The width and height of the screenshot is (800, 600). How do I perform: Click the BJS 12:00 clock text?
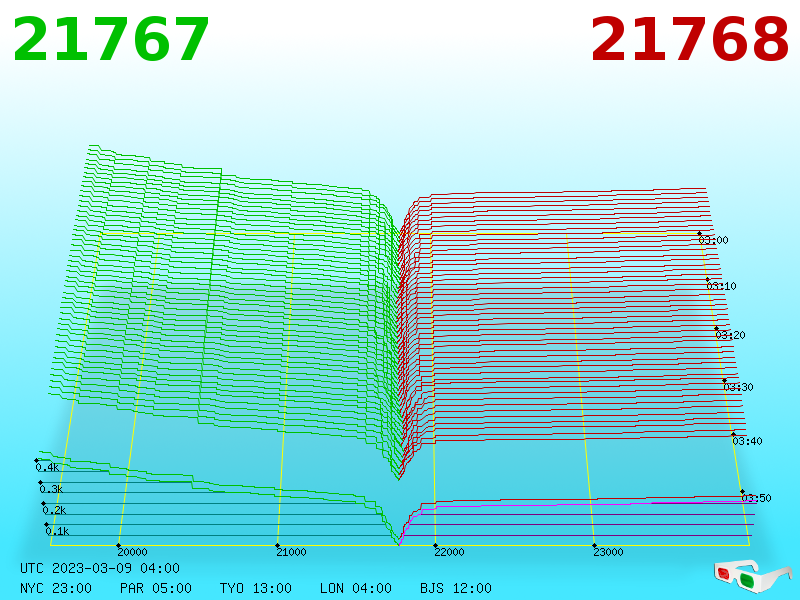[x=456, y=588]
